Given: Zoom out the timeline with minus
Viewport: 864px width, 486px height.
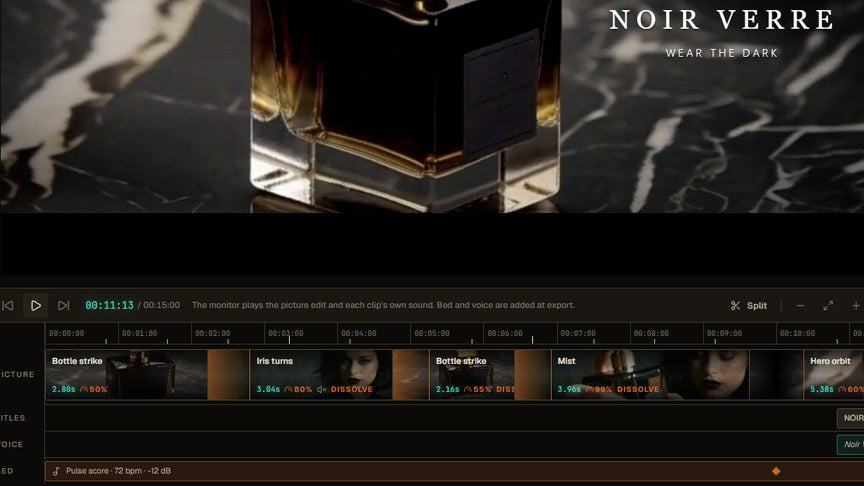Looking at the screenshot, I should pos(800,305).
